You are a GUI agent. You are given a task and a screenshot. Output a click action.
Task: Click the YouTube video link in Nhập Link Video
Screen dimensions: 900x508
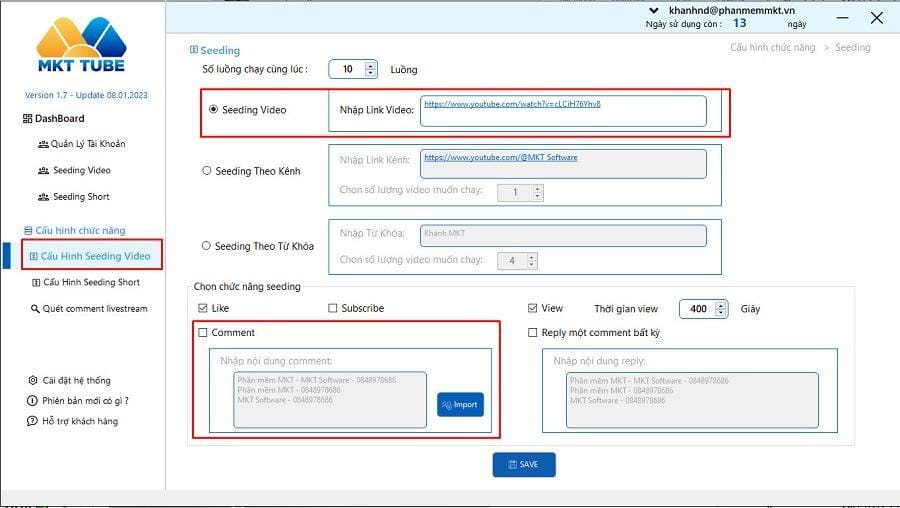[512, 104]
